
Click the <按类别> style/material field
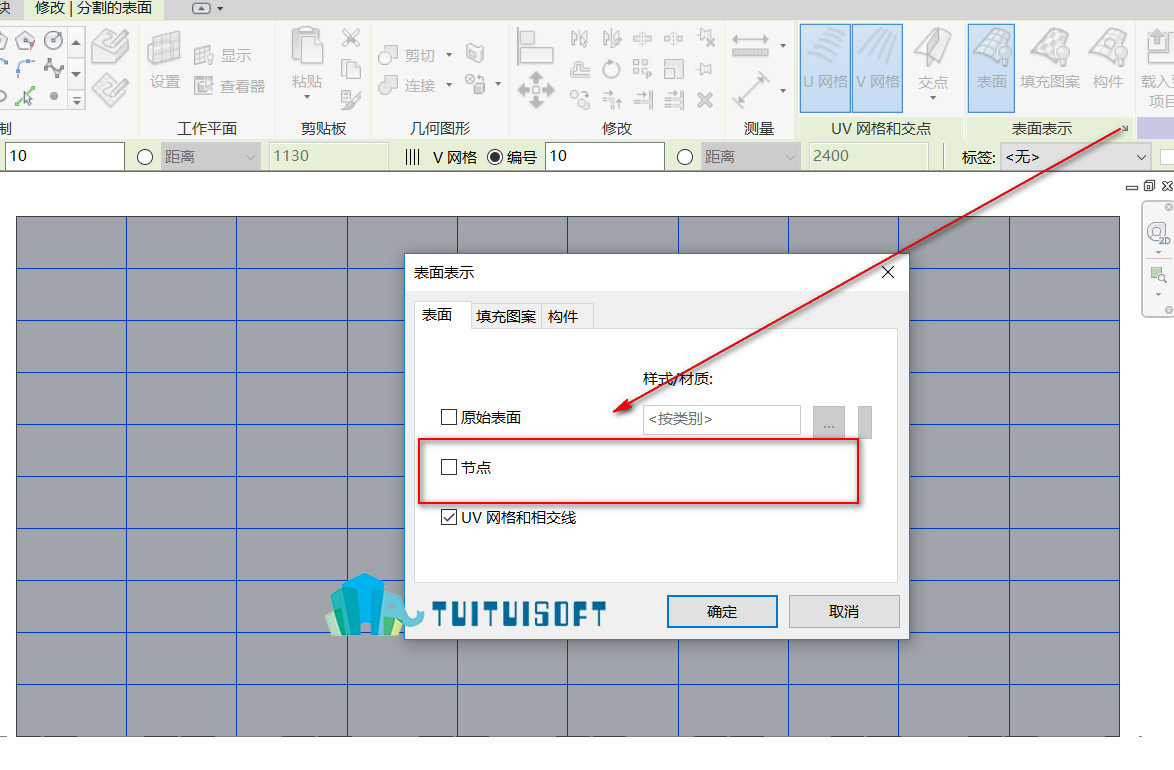click(722, 419)
